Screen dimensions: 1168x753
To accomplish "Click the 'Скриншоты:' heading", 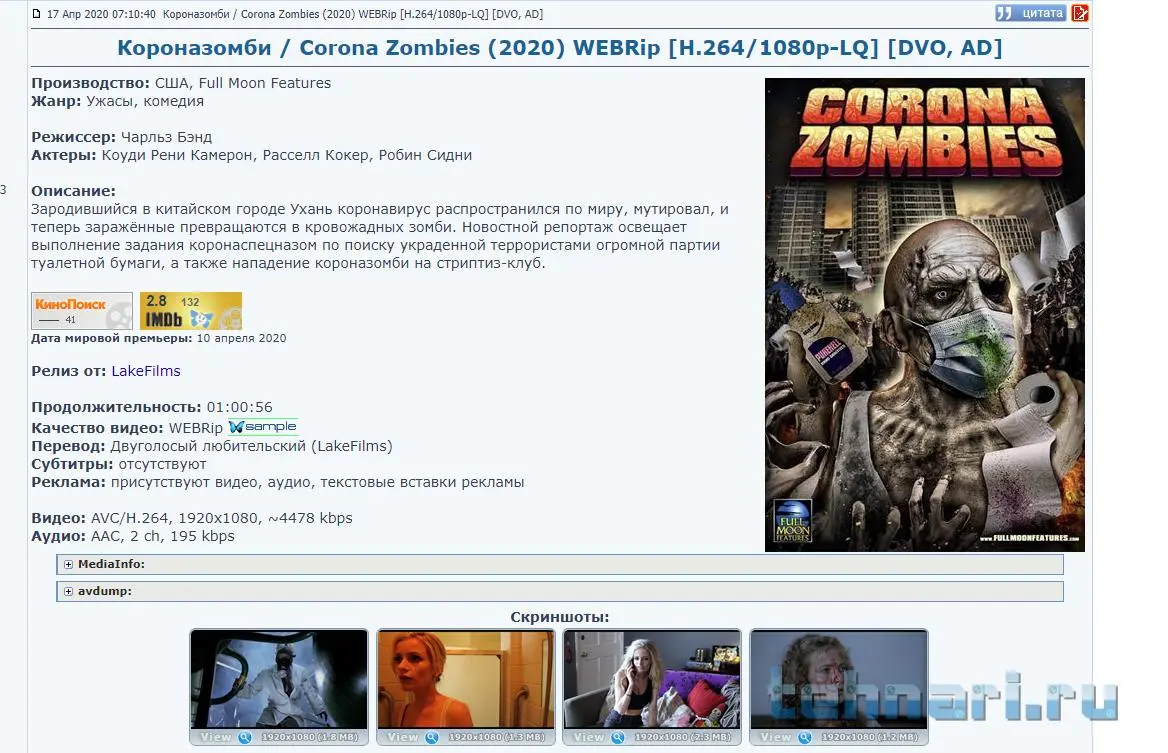I will click(x=559, y=617).
